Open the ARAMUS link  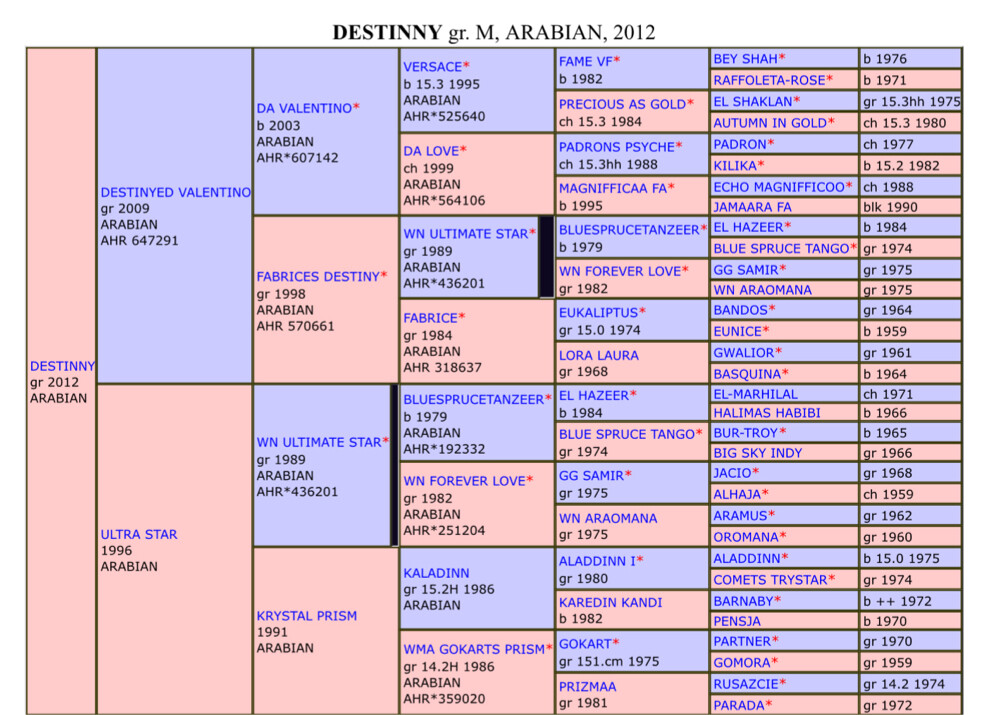(740, 515)
